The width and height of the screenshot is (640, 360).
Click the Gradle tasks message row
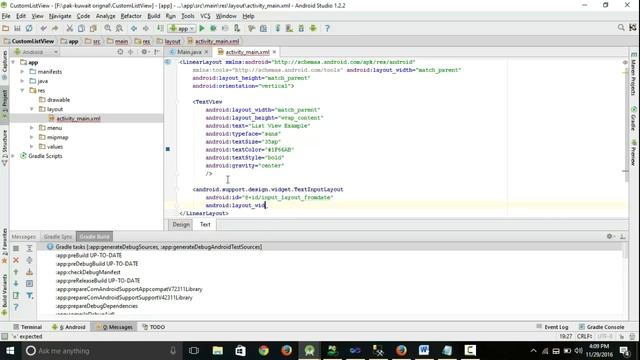pos(331,247)
